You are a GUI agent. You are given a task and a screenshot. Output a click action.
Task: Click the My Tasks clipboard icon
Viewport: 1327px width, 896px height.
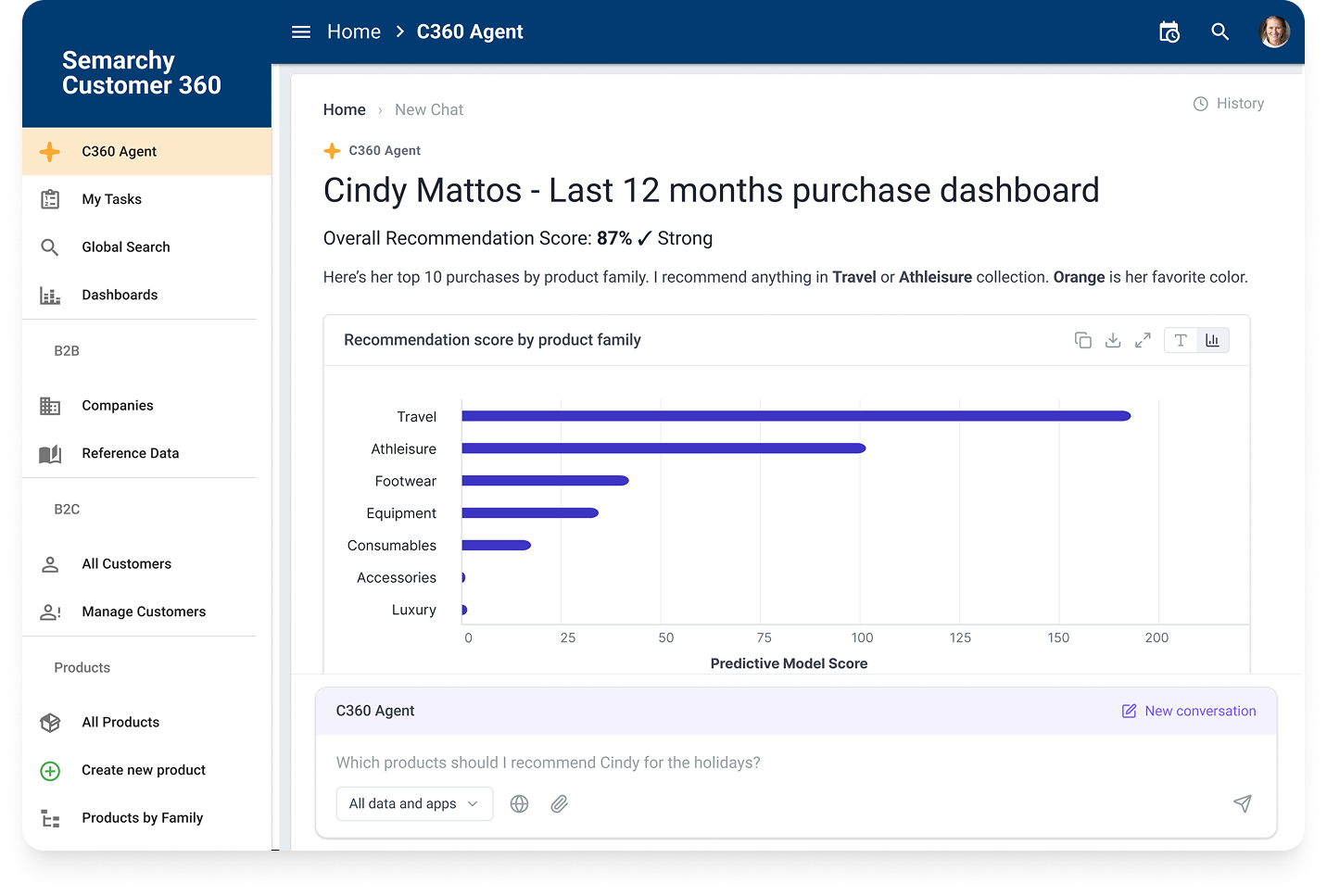tap(50, 199)
